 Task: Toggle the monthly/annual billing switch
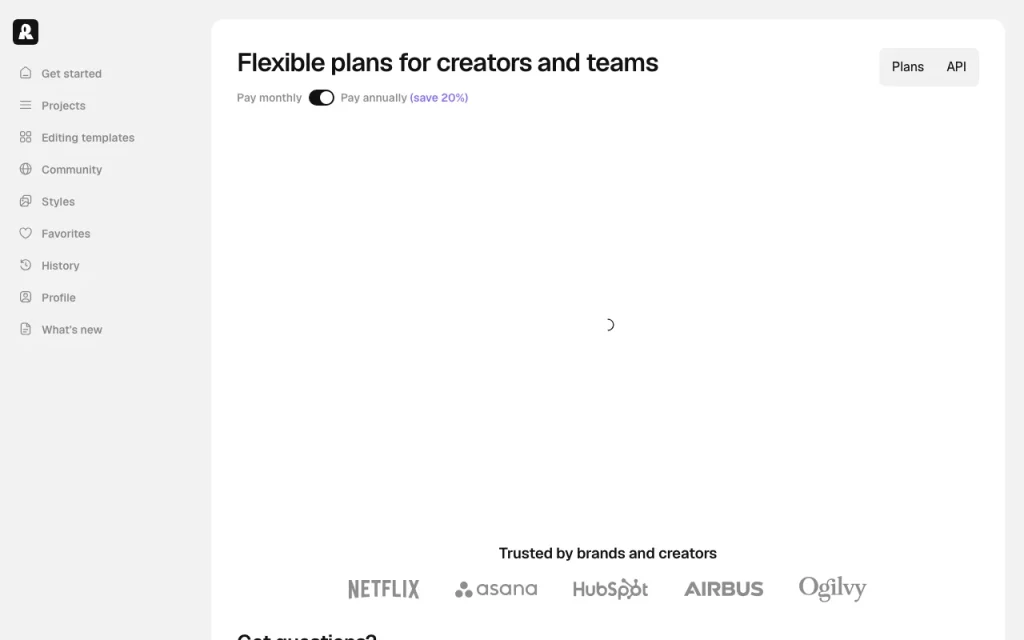[321, 97]
